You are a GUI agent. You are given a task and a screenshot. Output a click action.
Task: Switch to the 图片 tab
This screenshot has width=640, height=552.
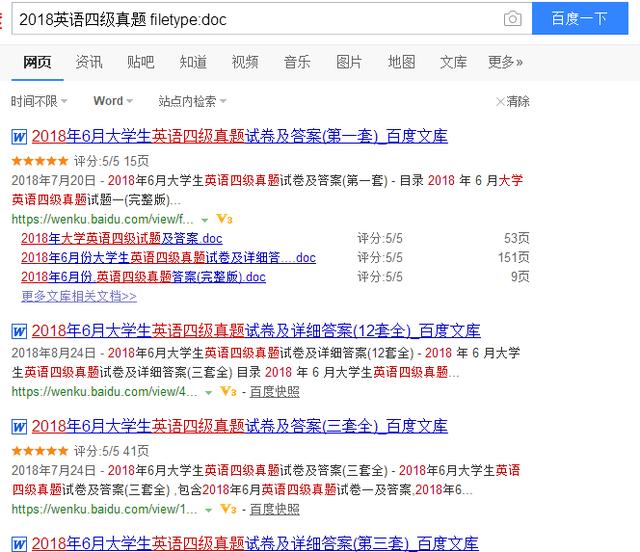349,62
